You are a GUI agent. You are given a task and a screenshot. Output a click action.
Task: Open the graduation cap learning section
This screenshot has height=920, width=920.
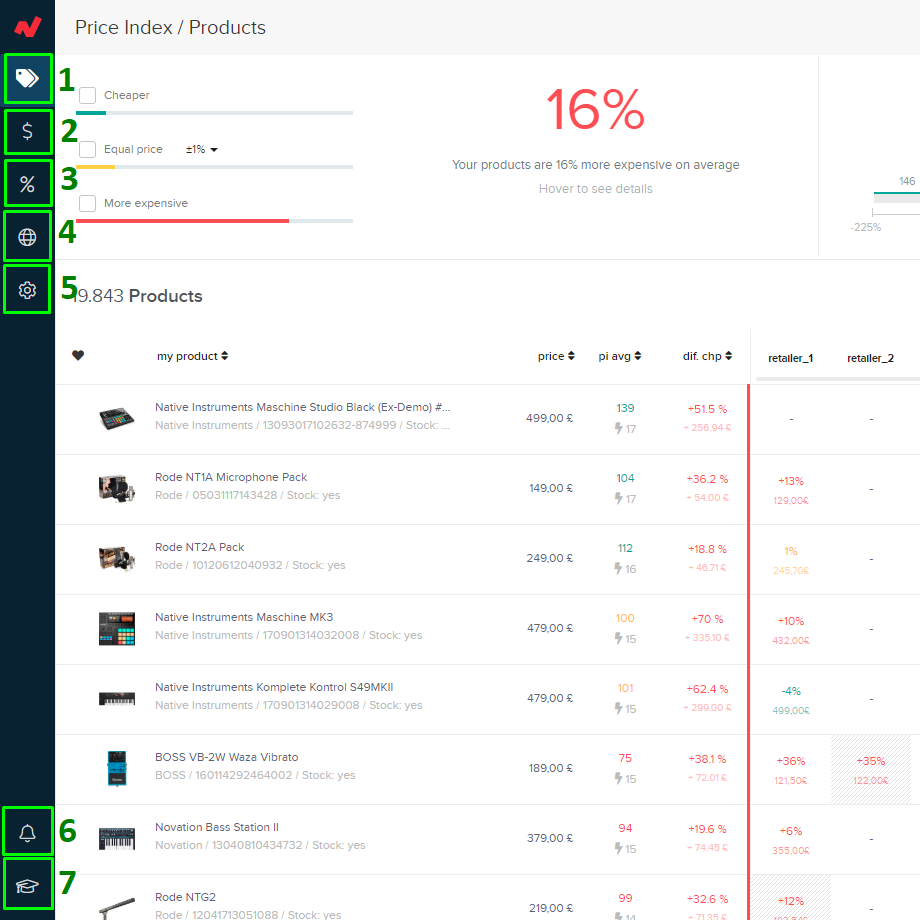[x=28, y=885]
